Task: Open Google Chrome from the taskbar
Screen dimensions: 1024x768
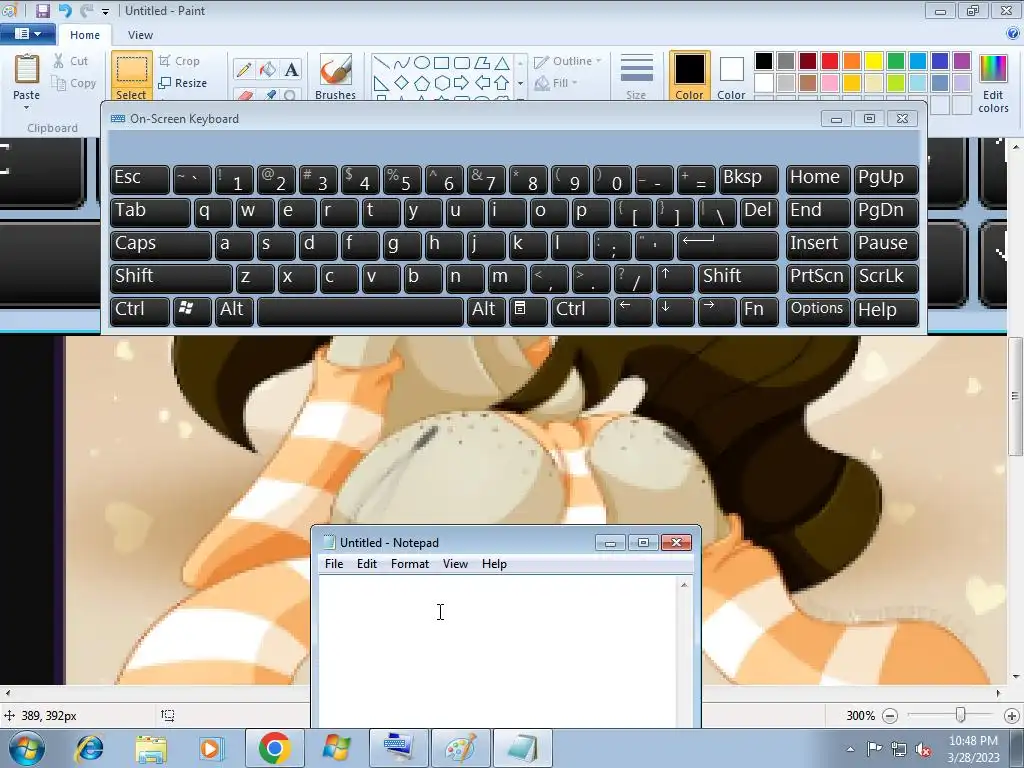Action: point(274,748)
